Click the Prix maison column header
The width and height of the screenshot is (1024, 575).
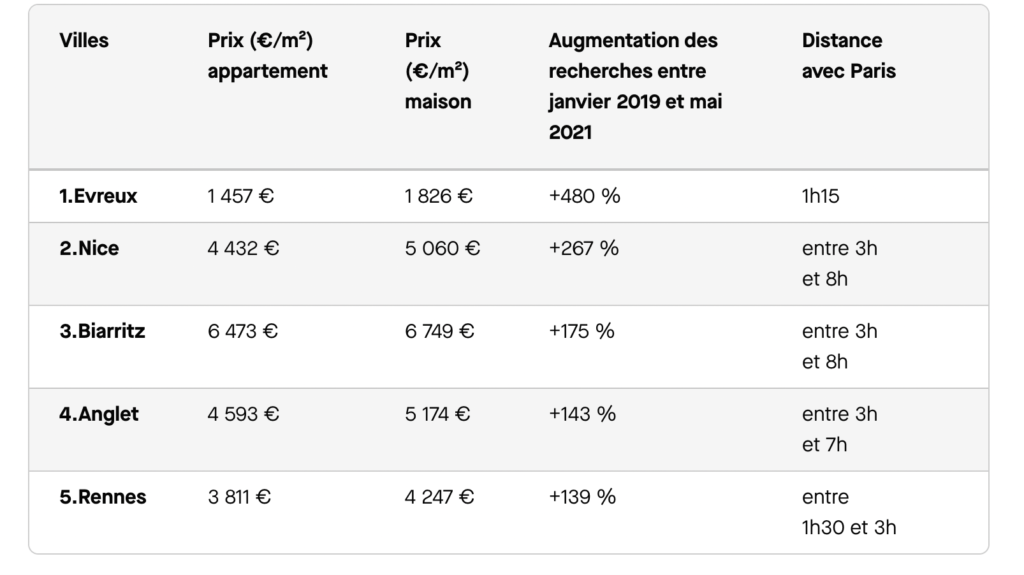point(438,71)
